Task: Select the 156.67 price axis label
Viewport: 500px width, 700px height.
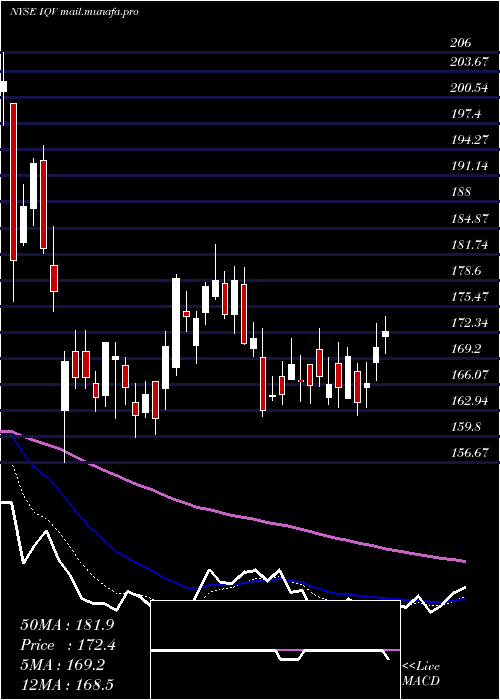Action: tap(469, 453)
